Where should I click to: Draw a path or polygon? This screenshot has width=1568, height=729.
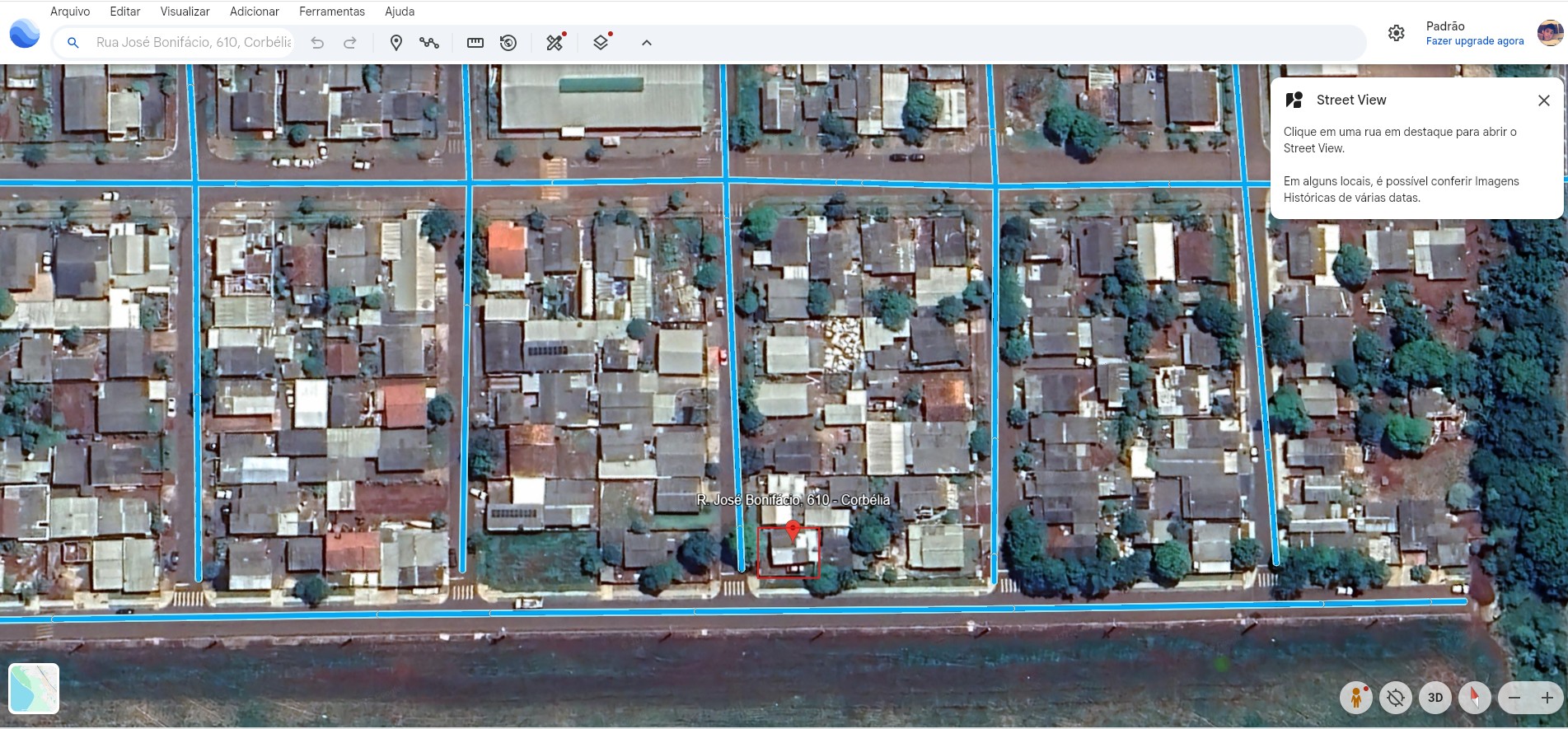(x=429, y=43)
